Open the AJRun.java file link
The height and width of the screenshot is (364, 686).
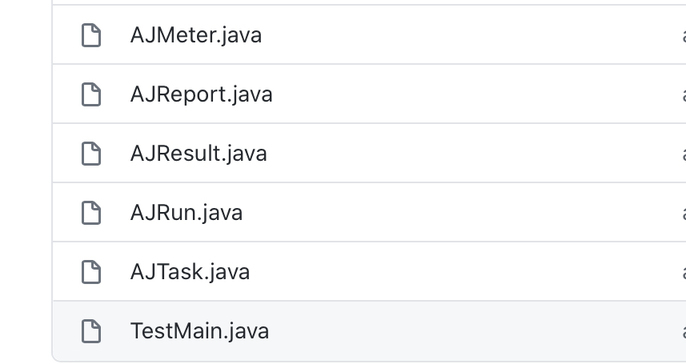(x=186, y=213)
